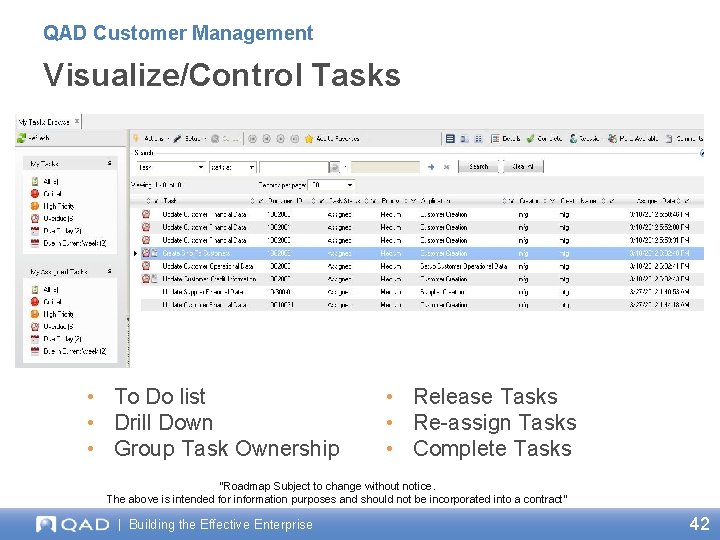The height and width of the screenshot is (540, 720).
Task: Sort by the Task Status column header
Action: click(344, 201)
